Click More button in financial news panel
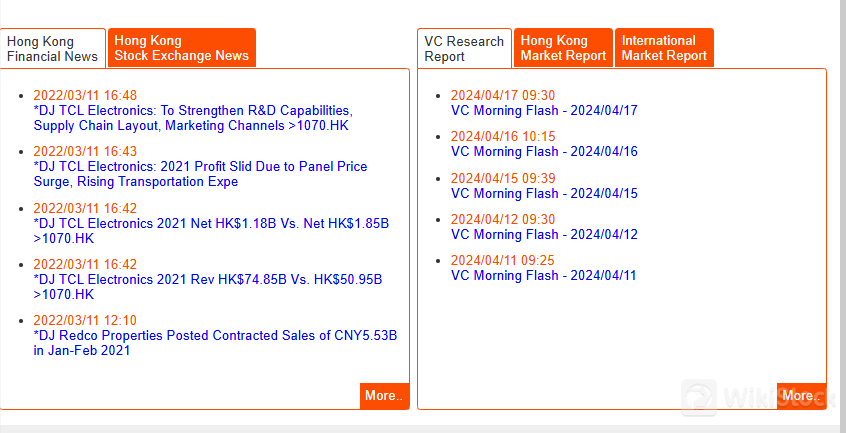This screenshot has width=846, height=433. coord(384,396)
